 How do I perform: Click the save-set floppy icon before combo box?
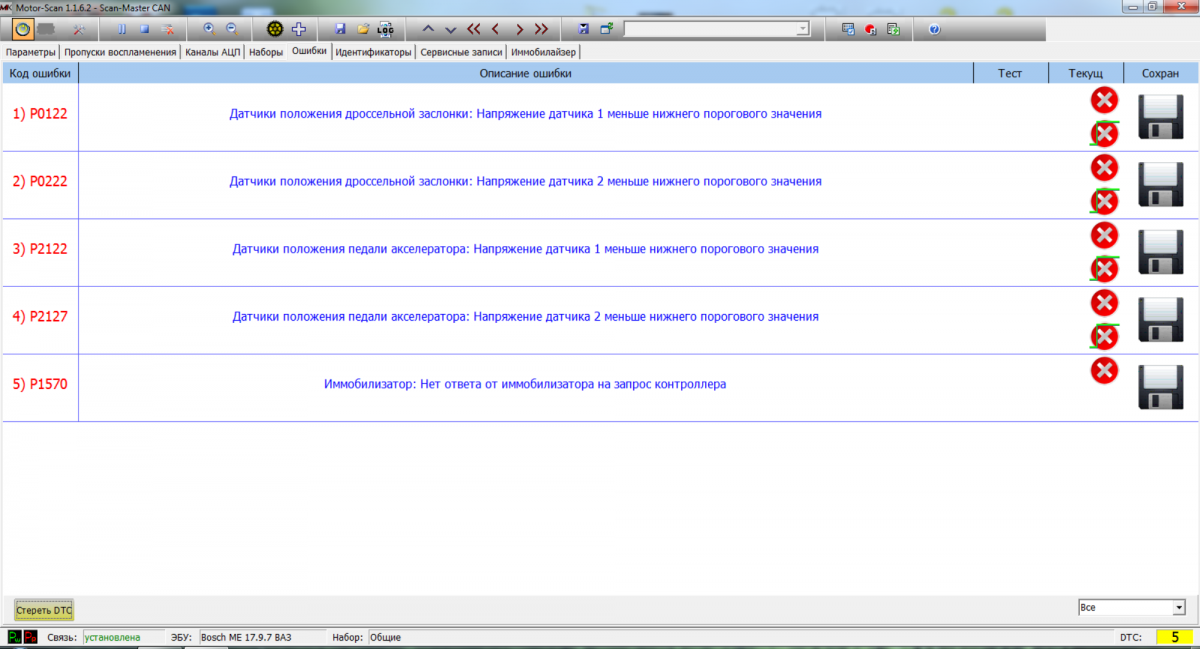tap(583, 29)
